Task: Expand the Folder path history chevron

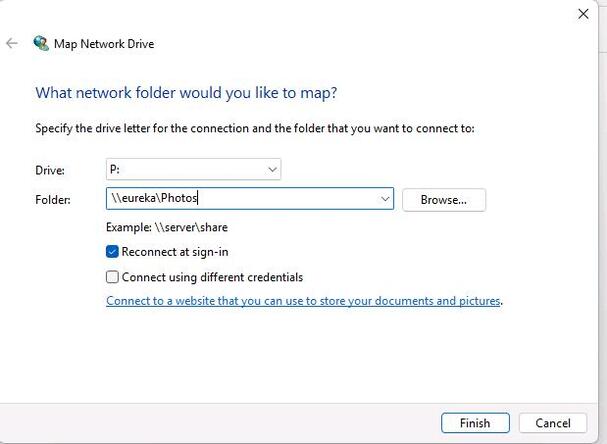Action: point(385,199)
